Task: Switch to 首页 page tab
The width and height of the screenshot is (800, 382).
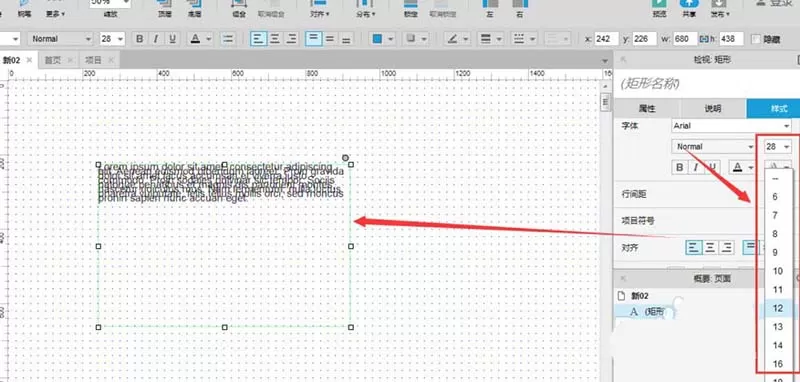Action: click(53, 60)
